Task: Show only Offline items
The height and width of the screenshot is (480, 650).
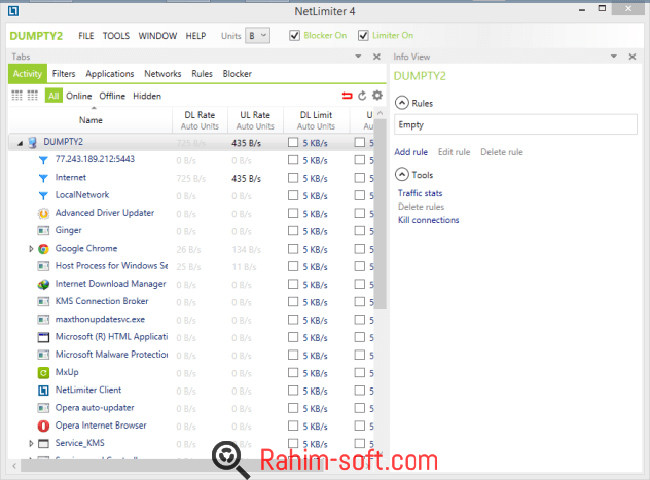Action: coord(112,96)
